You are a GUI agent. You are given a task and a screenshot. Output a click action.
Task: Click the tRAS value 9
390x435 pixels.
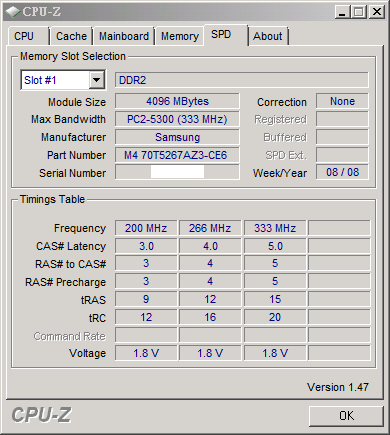click(x=146, y=299)
